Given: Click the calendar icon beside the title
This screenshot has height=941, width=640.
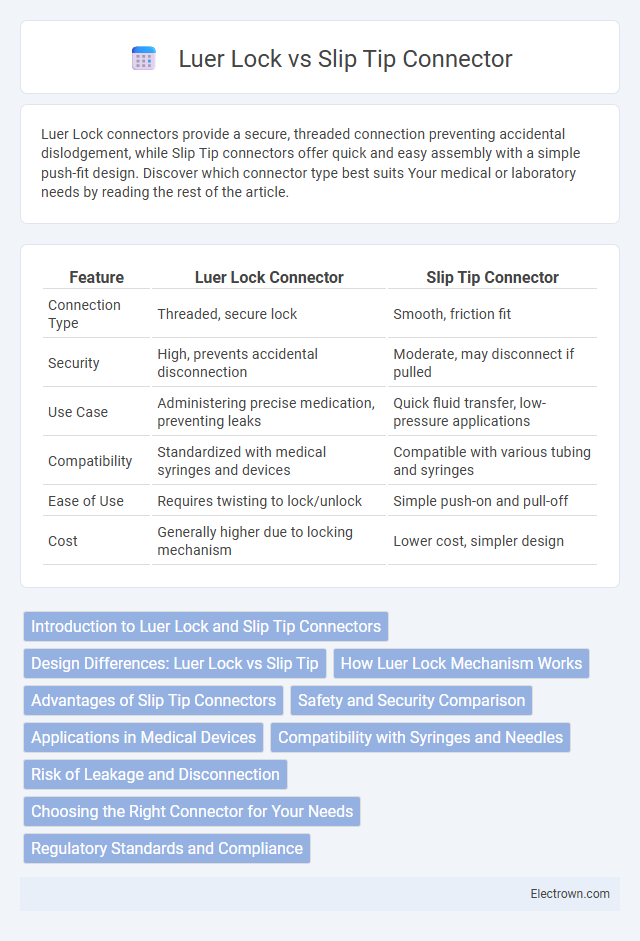Looking at the screenshot, I should [143, 59].
